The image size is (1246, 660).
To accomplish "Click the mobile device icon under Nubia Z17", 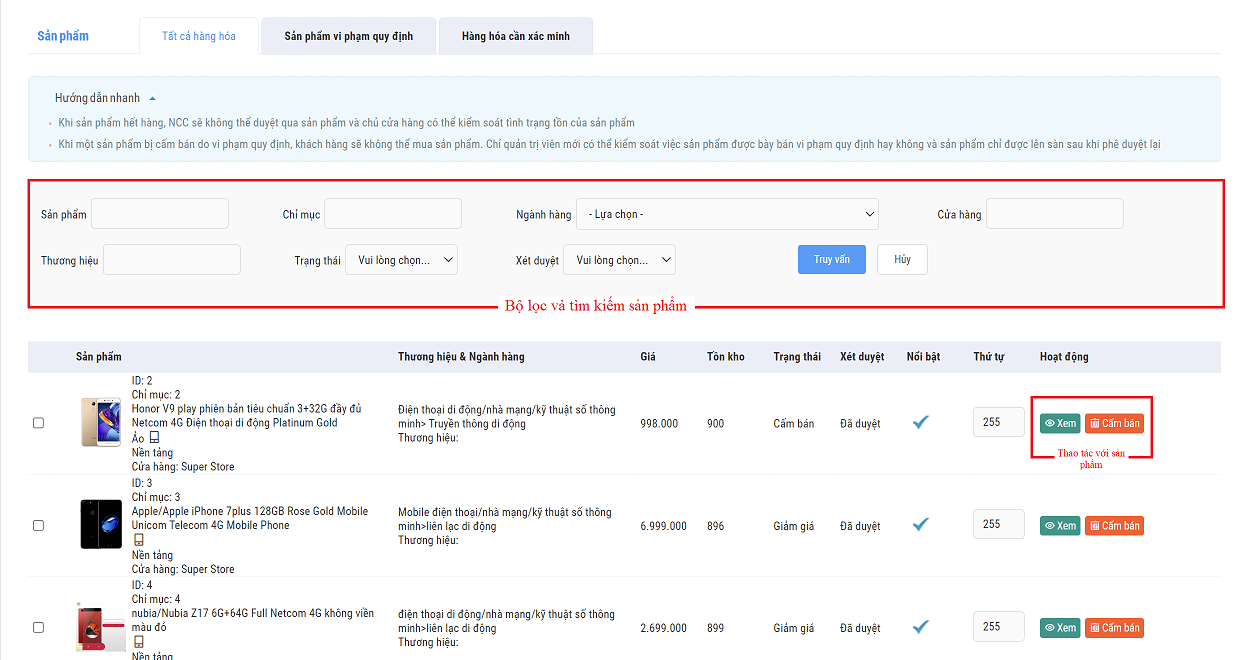I will click(x=139, y=642).
